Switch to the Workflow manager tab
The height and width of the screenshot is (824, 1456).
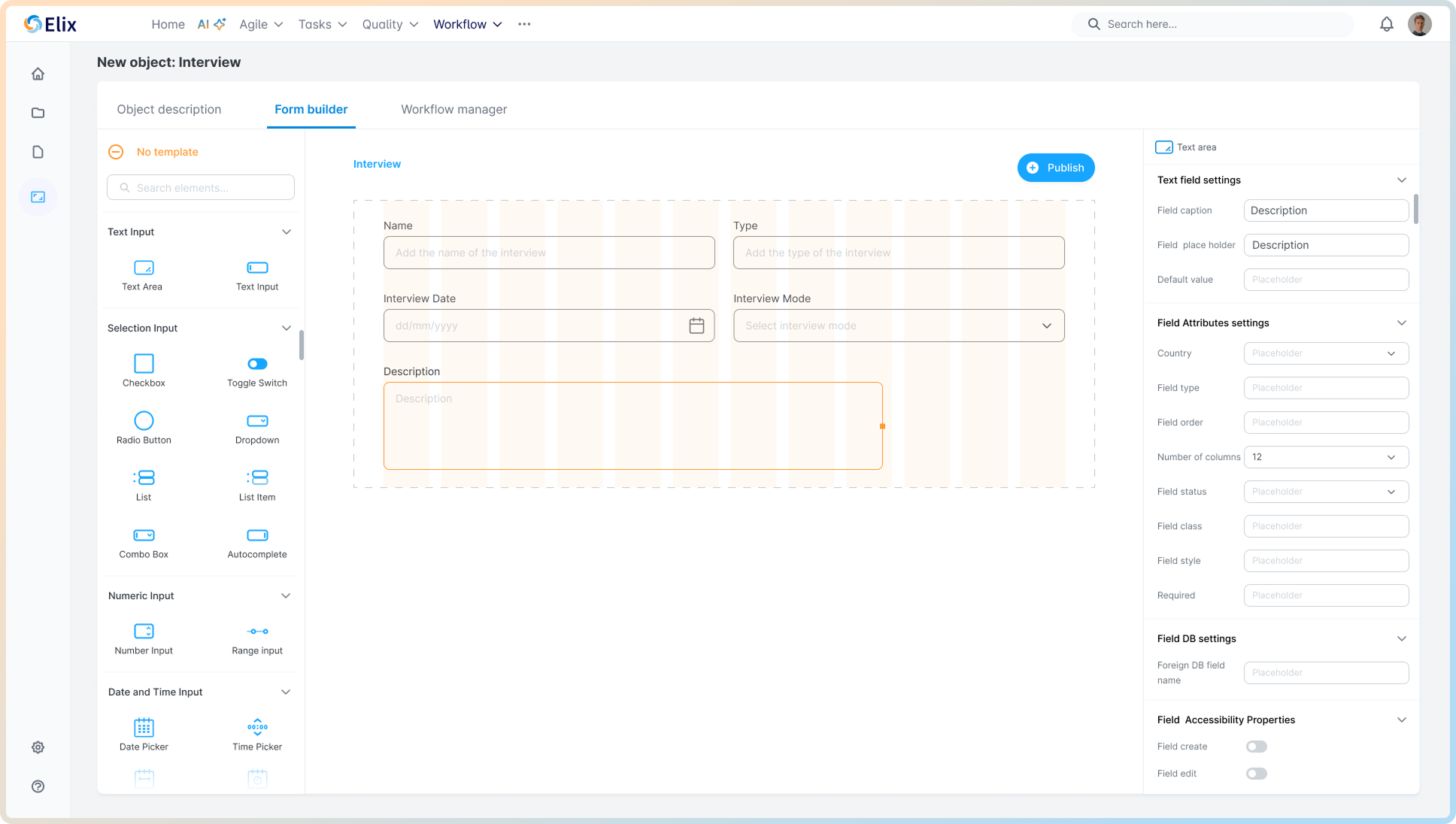tap(453, 109)
